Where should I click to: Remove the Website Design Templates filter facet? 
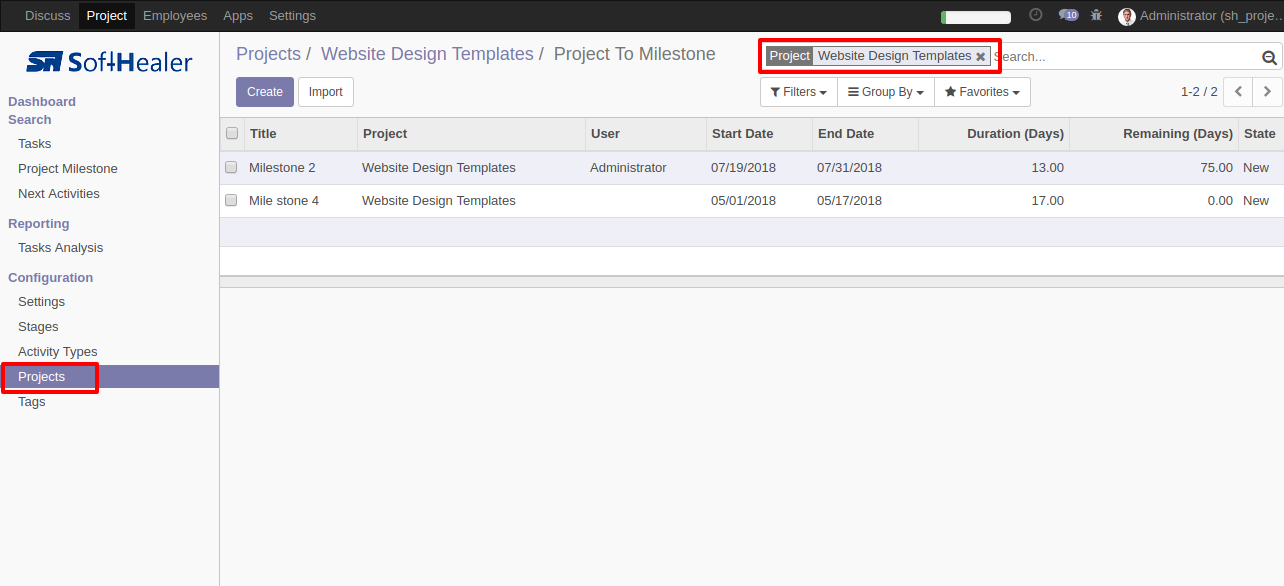(981, 57)
